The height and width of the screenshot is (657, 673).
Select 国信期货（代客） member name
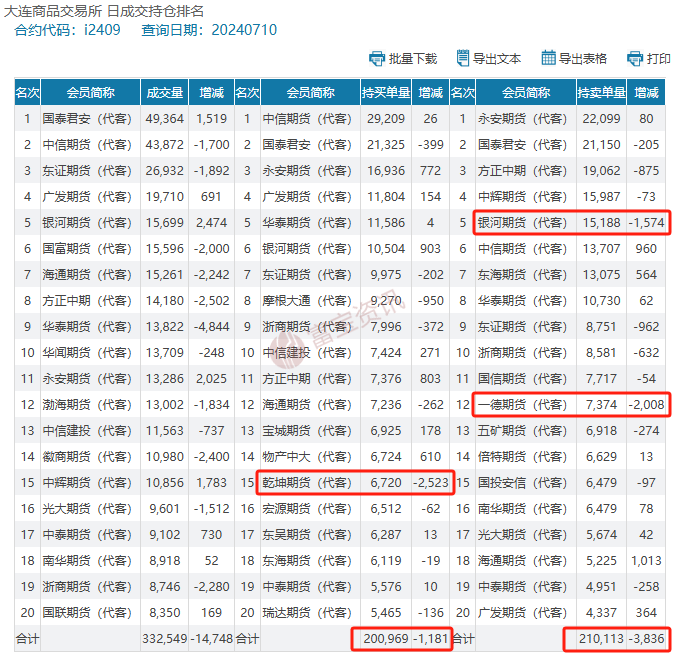click(522, 379)
